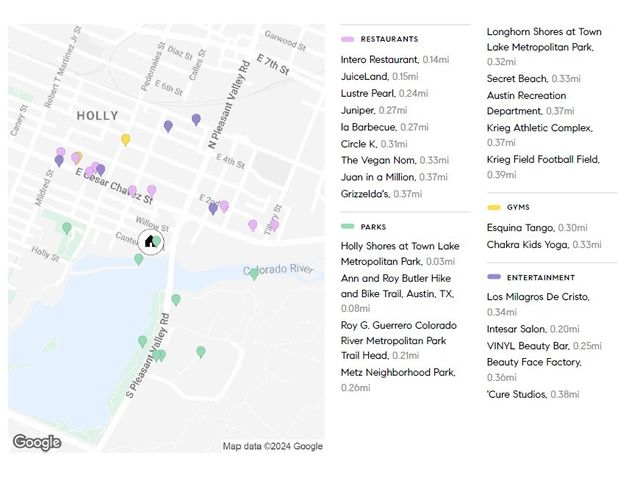The height and width of the screenshot is (480, 640).
Task: Click Intesar Salon entry
Action: click(x=533, y=329)
